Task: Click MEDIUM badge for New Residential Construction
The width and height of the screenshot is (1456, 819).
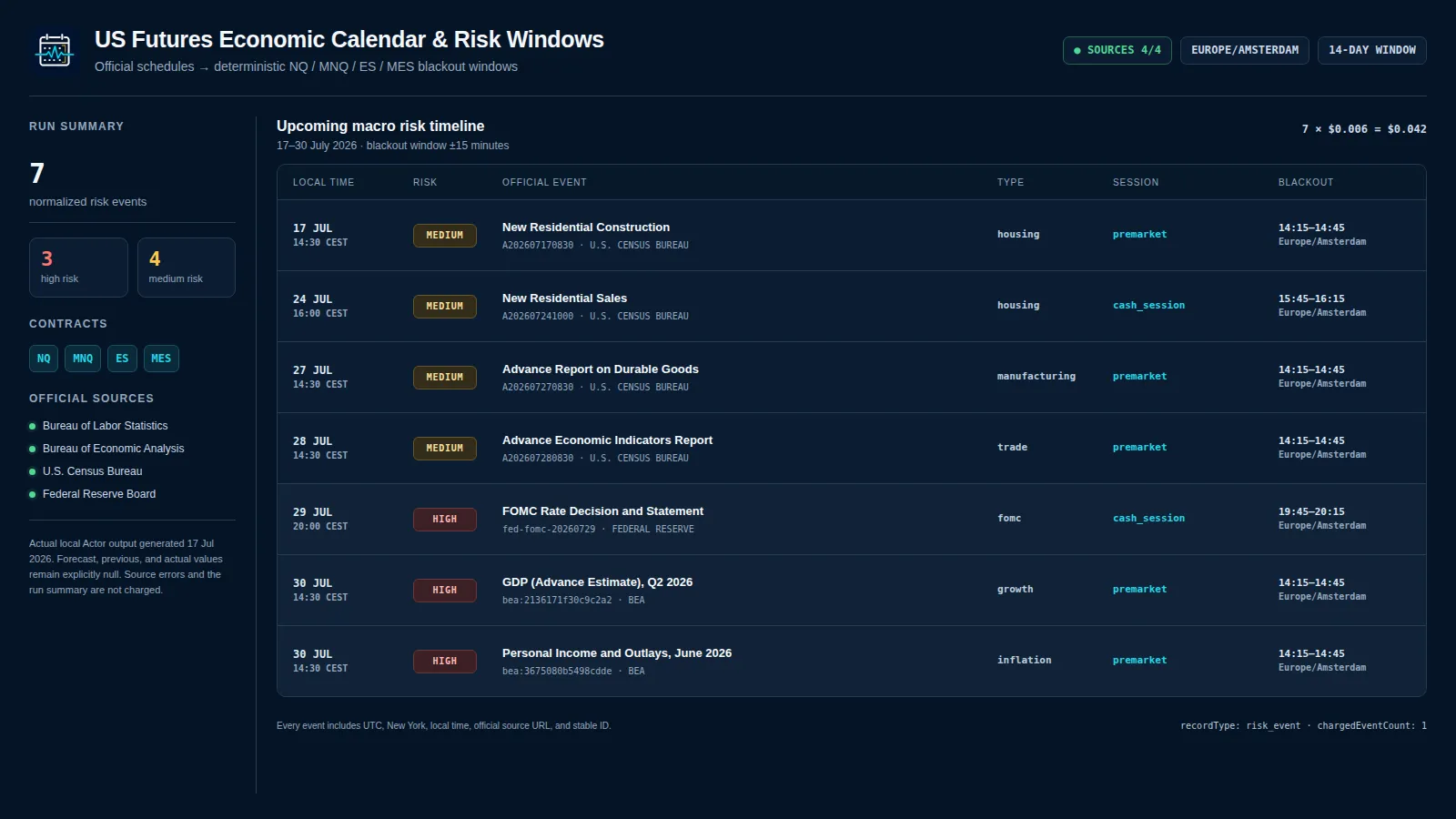Action: (445, 236)
